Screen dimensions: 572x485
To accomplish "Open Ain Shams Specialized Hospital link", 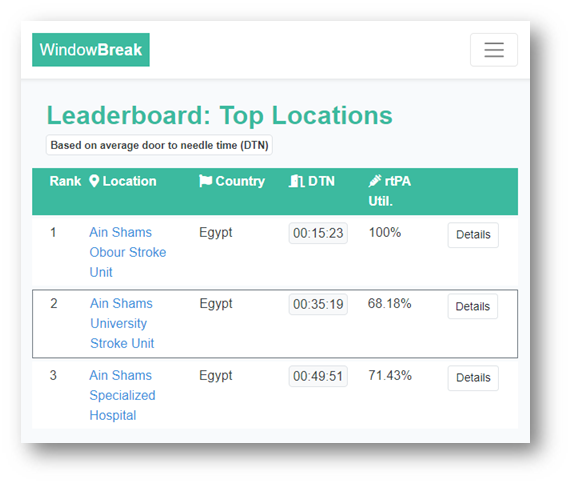I will pyautogui.click(x=123, y=395).
